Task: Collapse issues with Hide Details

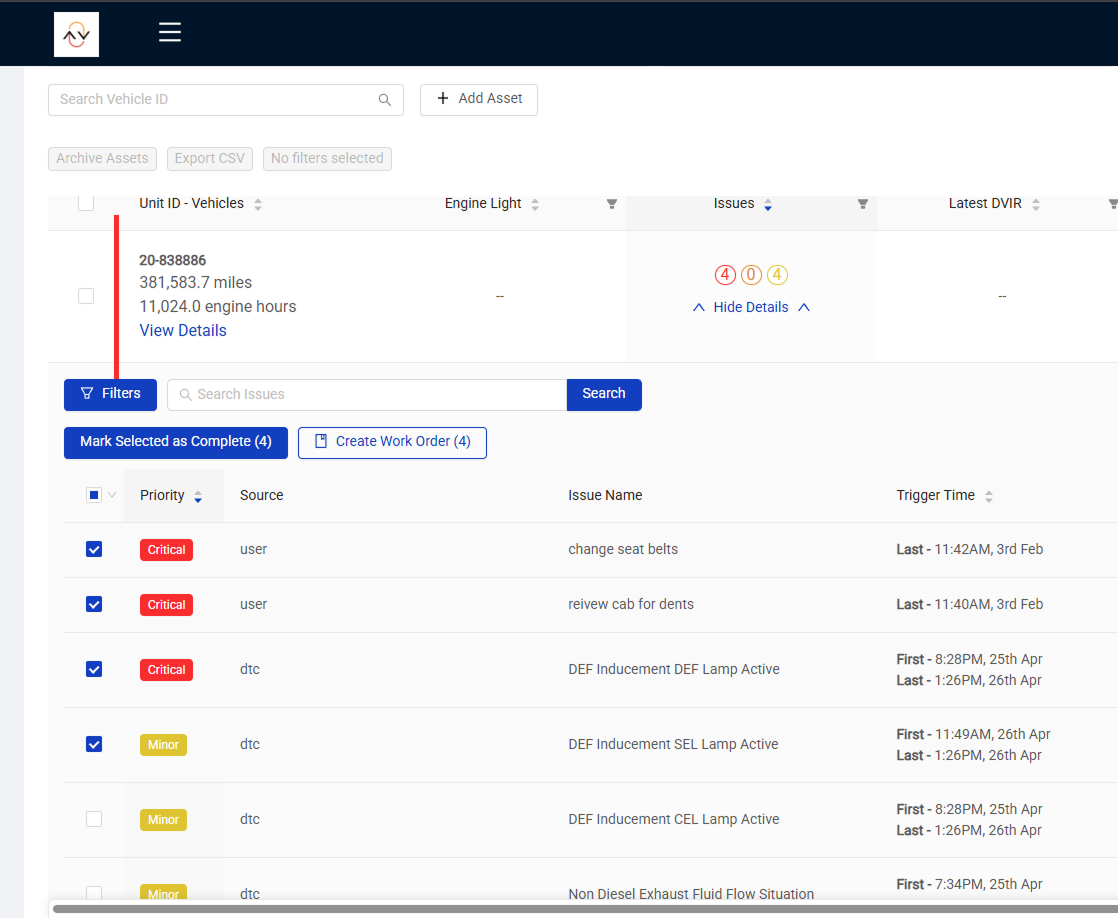Action: pos(751,307)
